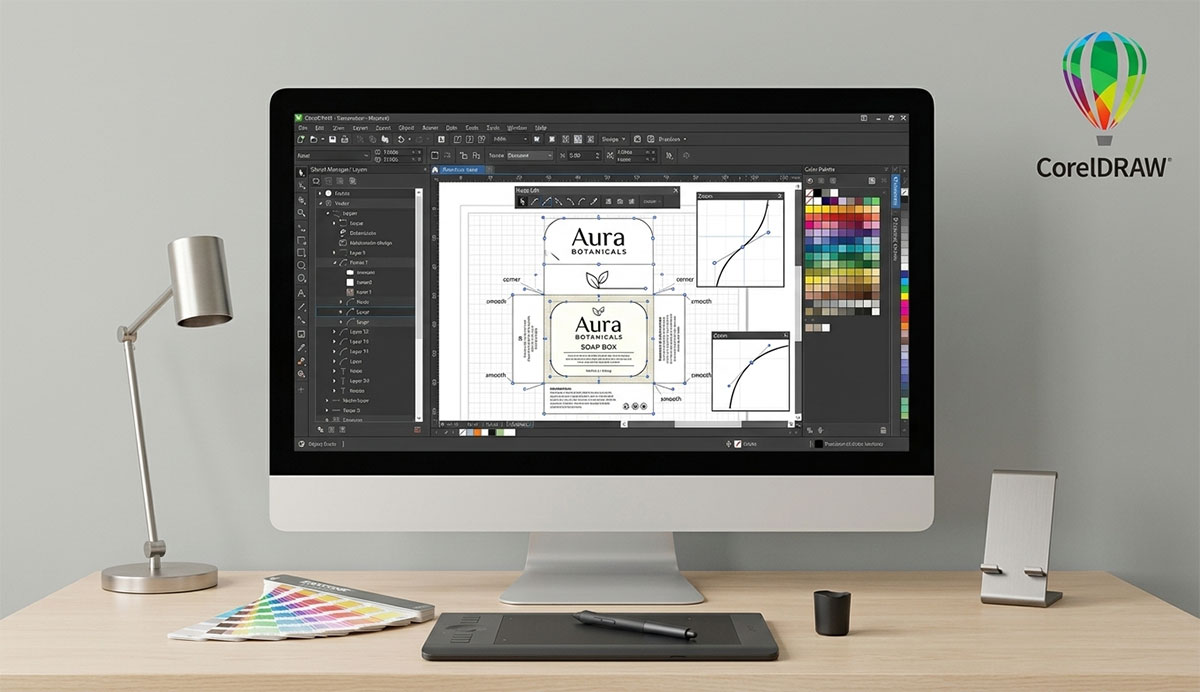Click the first icon under Color Palette title
The height and width of the screenshot is (692, 1200).
coord(810,181)
